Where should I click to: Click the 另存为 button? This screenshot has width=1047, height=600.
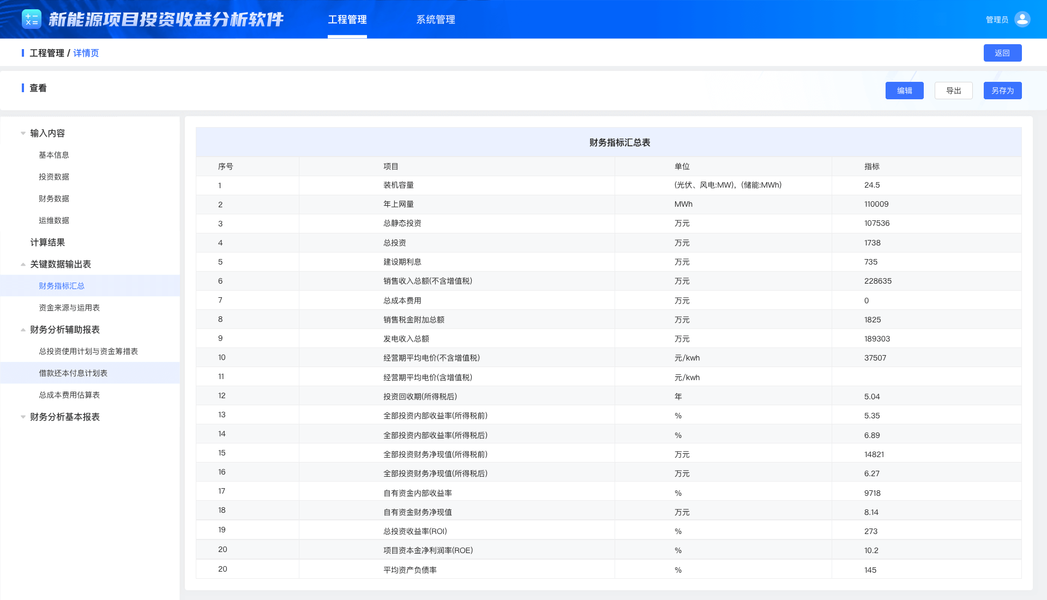click(1002, 91)
